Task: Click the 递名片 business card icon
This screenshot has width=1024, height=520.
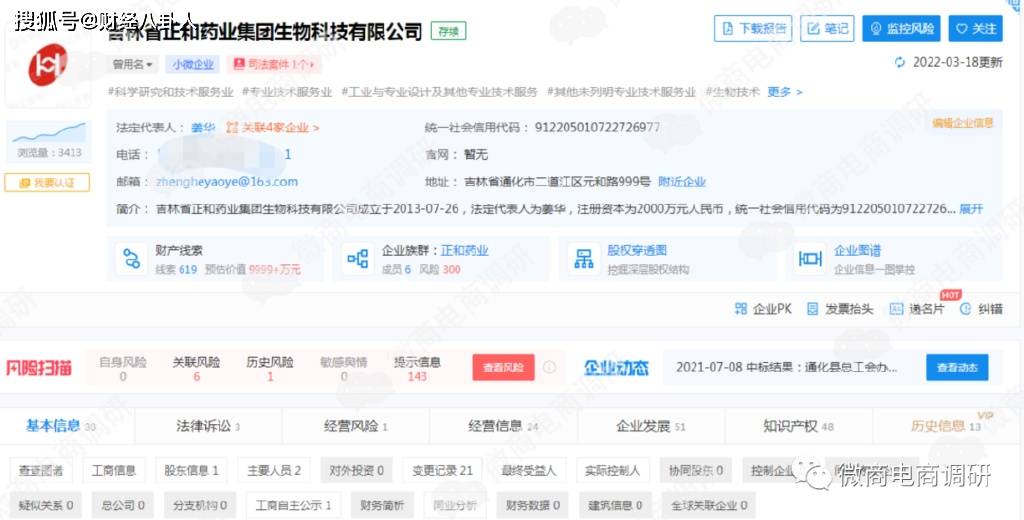Action: coord(896,309)
